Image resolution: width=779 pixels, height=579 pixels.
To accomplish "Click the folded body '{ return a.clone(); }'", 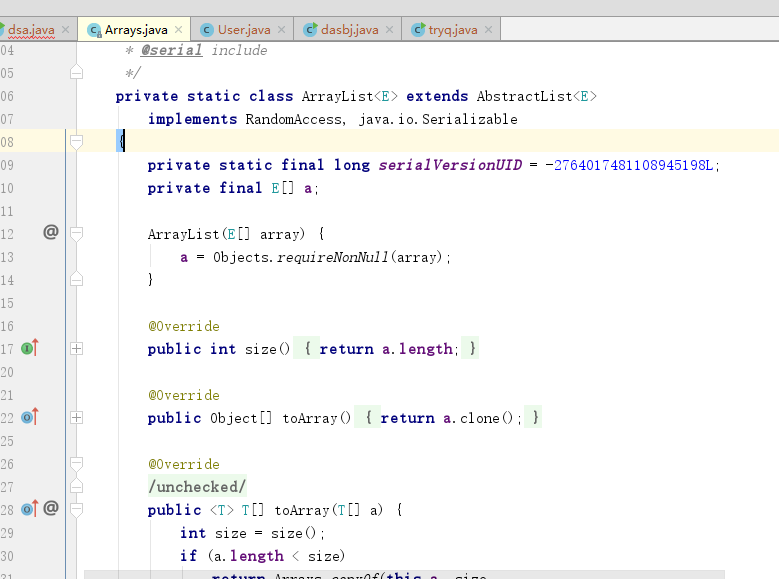I will pyautogui.click(x=448, y=417).
